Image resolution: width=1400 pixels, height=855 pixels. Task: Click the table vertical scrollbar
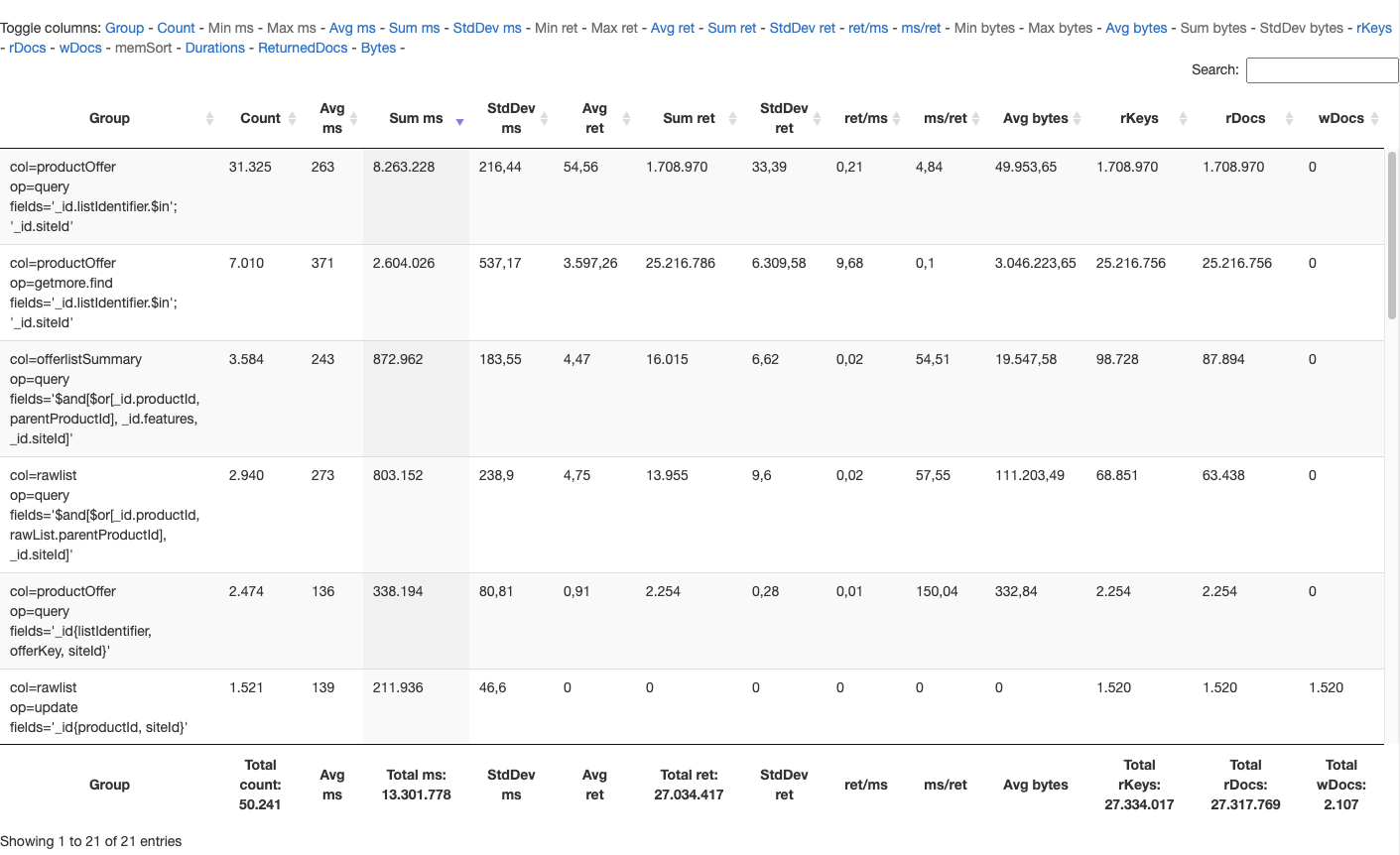pos(1391,234)
